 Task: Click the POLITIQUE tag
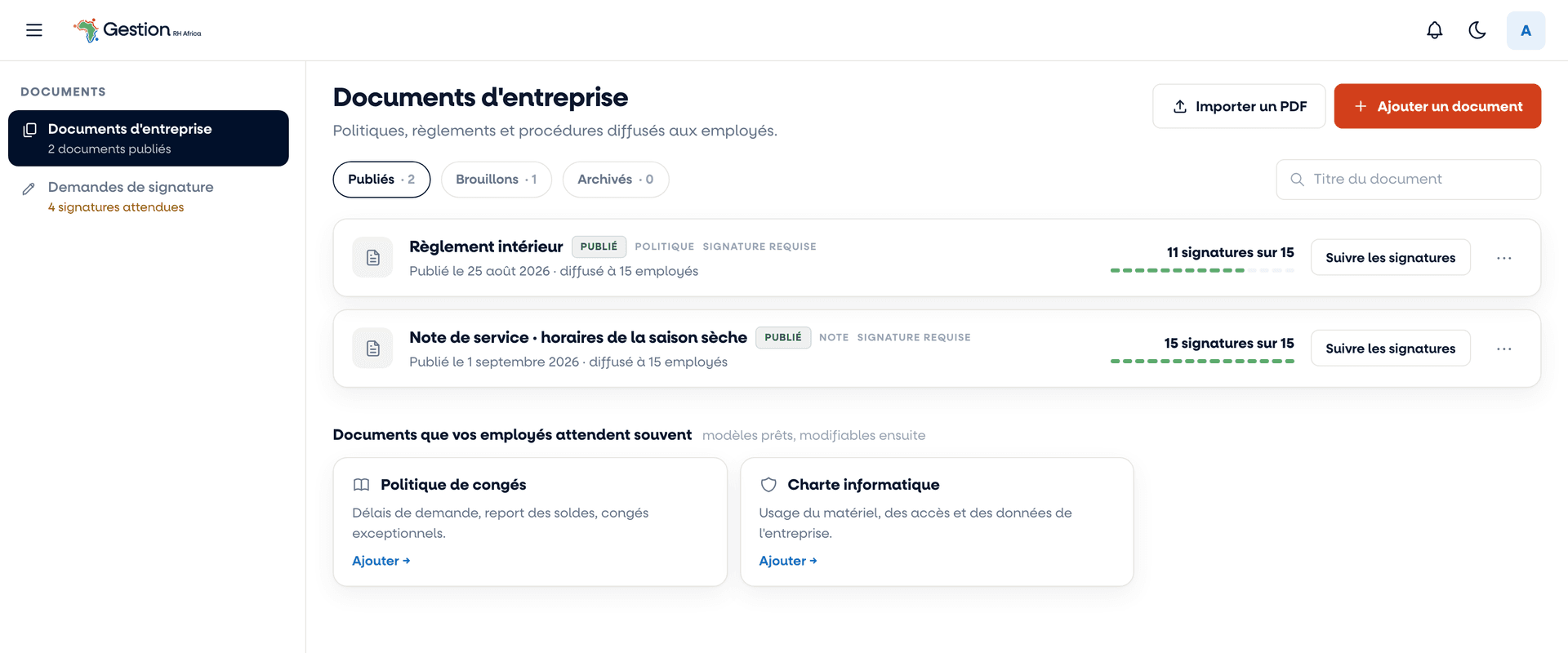click(x=665, y=247)
